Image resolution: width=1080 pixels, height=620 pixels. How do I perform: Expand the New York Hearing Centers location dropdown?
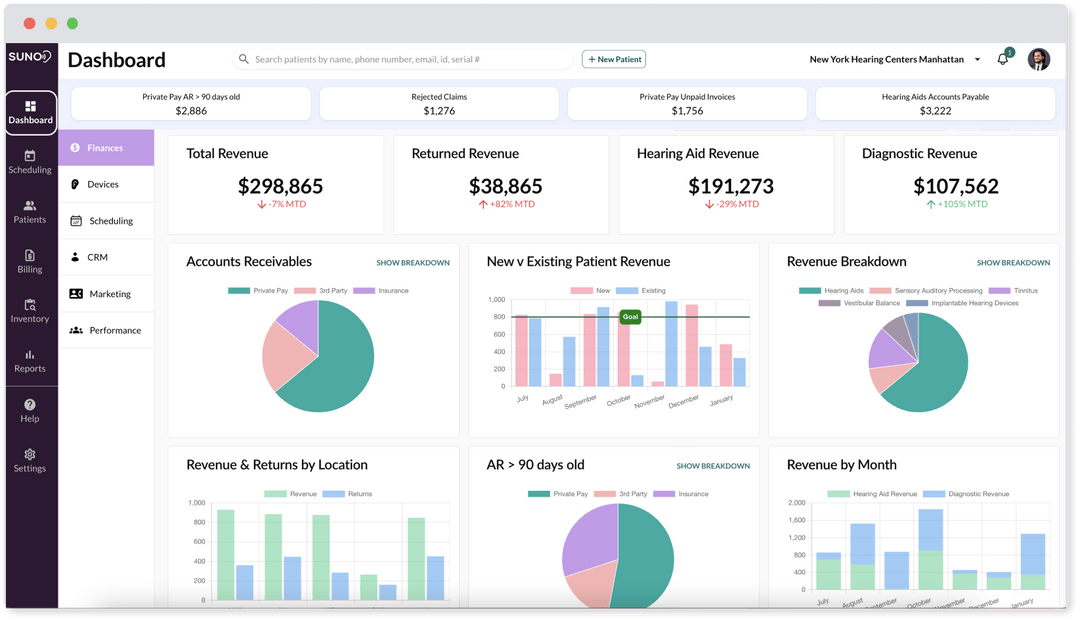pyautogui.click(x=895, y=59)
